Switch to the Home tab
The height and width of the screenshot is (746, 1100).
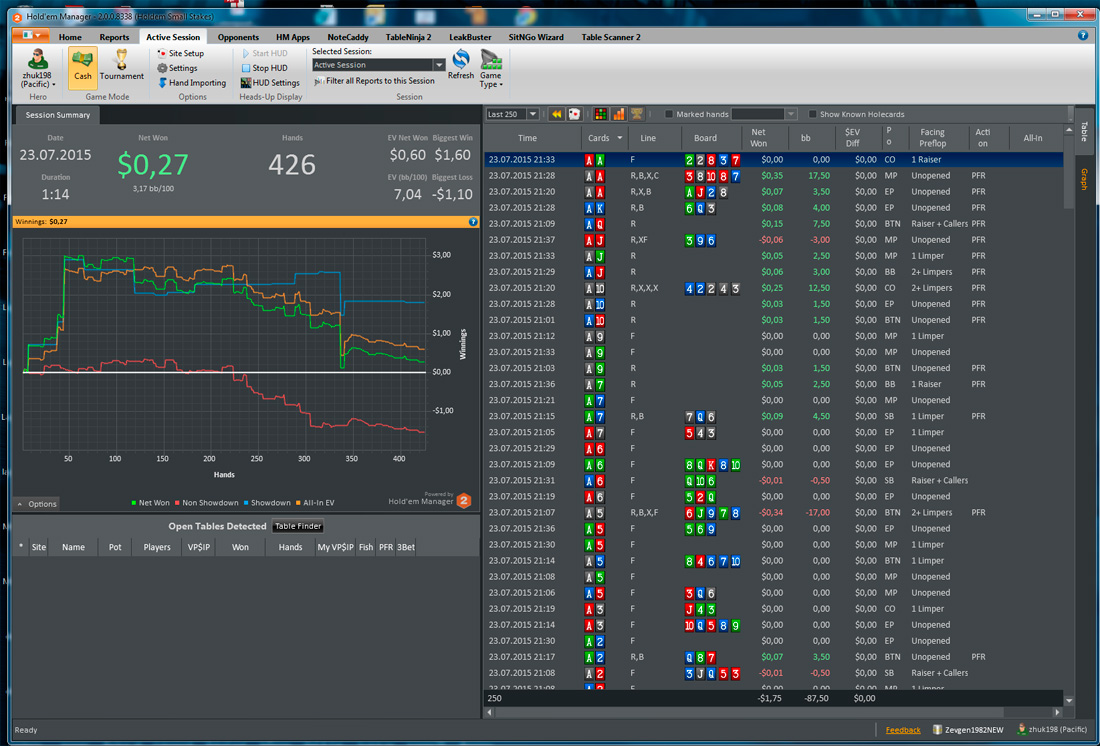tap(70, 37)
